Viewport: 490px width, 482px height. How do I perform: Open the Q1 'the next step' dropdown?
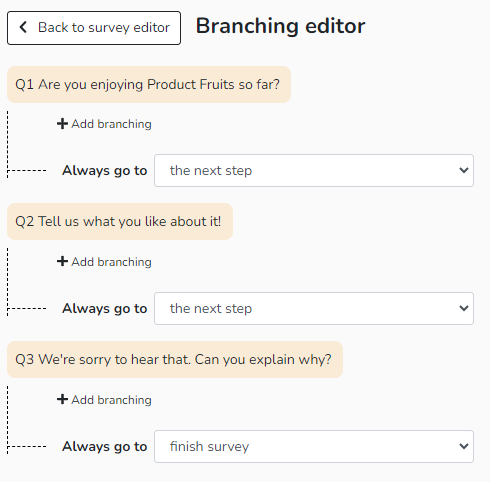pos(314,170)
